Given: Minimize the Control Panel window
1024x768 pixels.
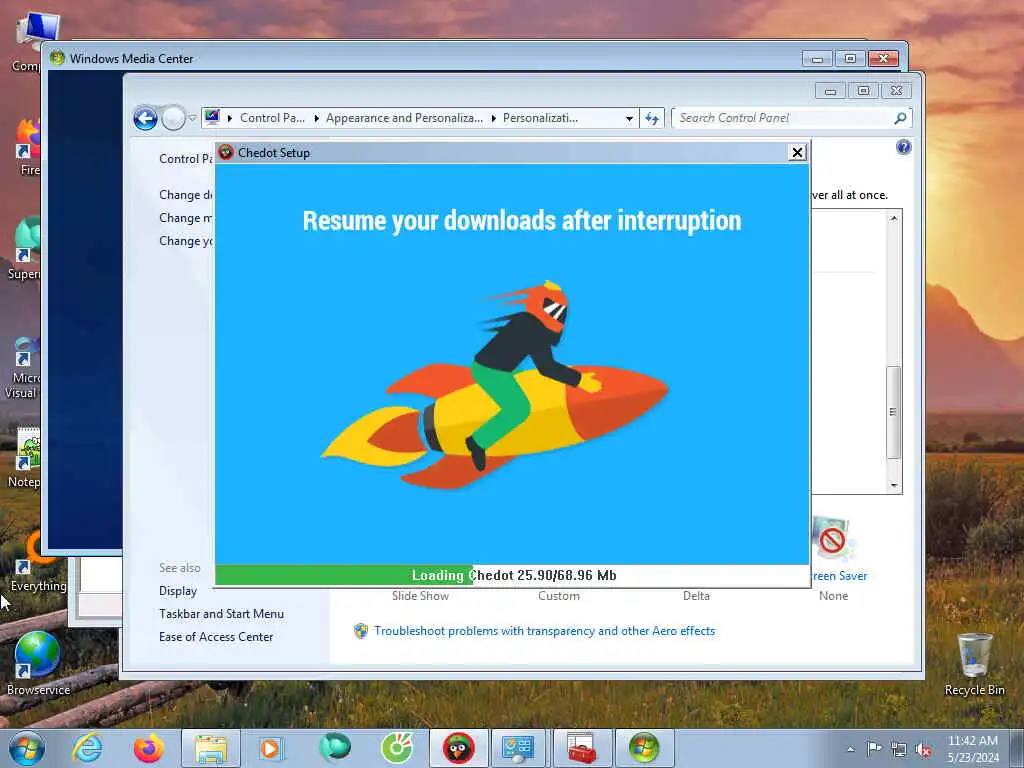Looking at the screenshot, I should [x=830, y=91].
